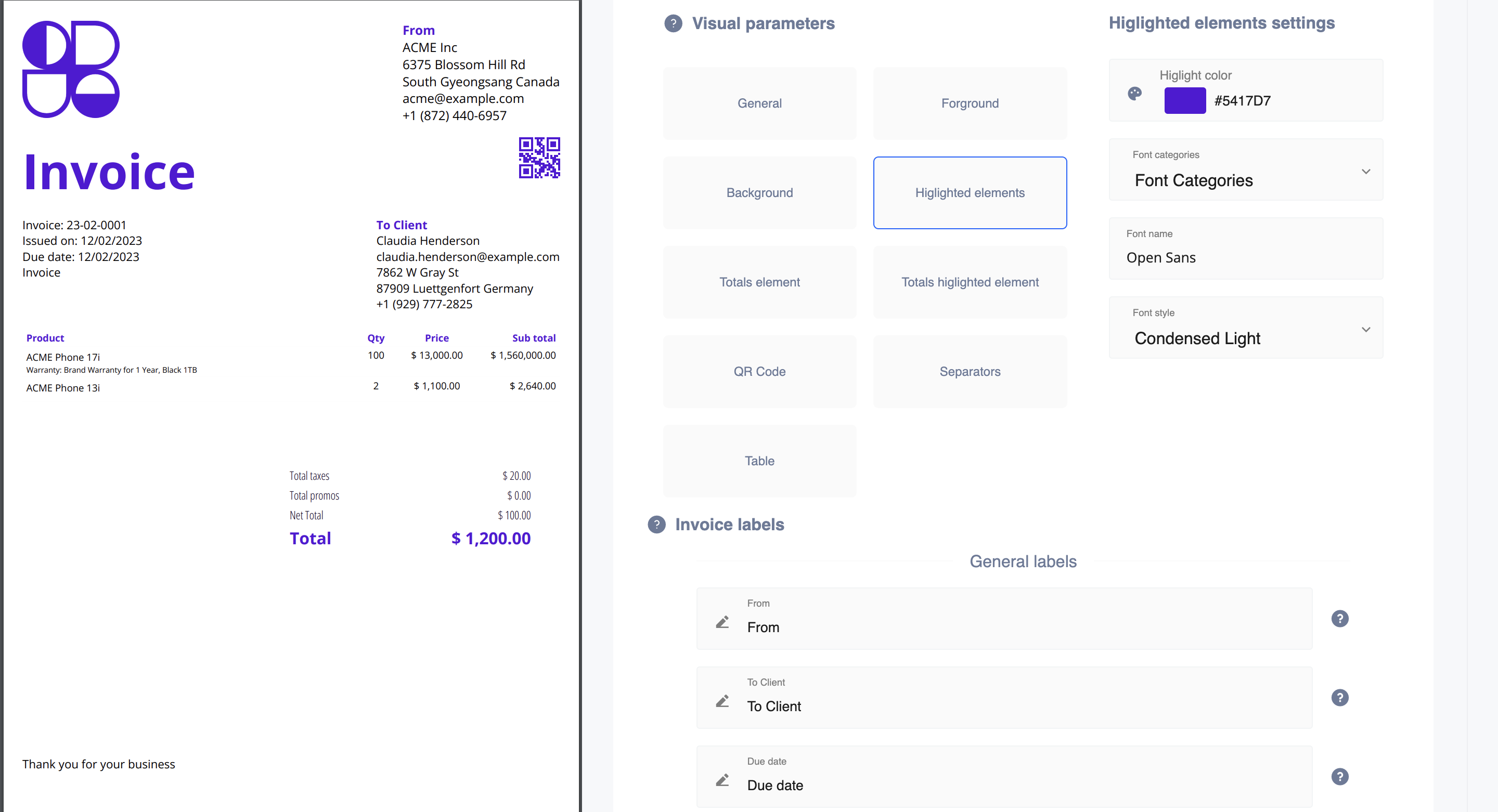The width and height of the screenshot is (1498, 812).
Task: Click the QR code on invoice preview
Action: click(x=539, y=158)
